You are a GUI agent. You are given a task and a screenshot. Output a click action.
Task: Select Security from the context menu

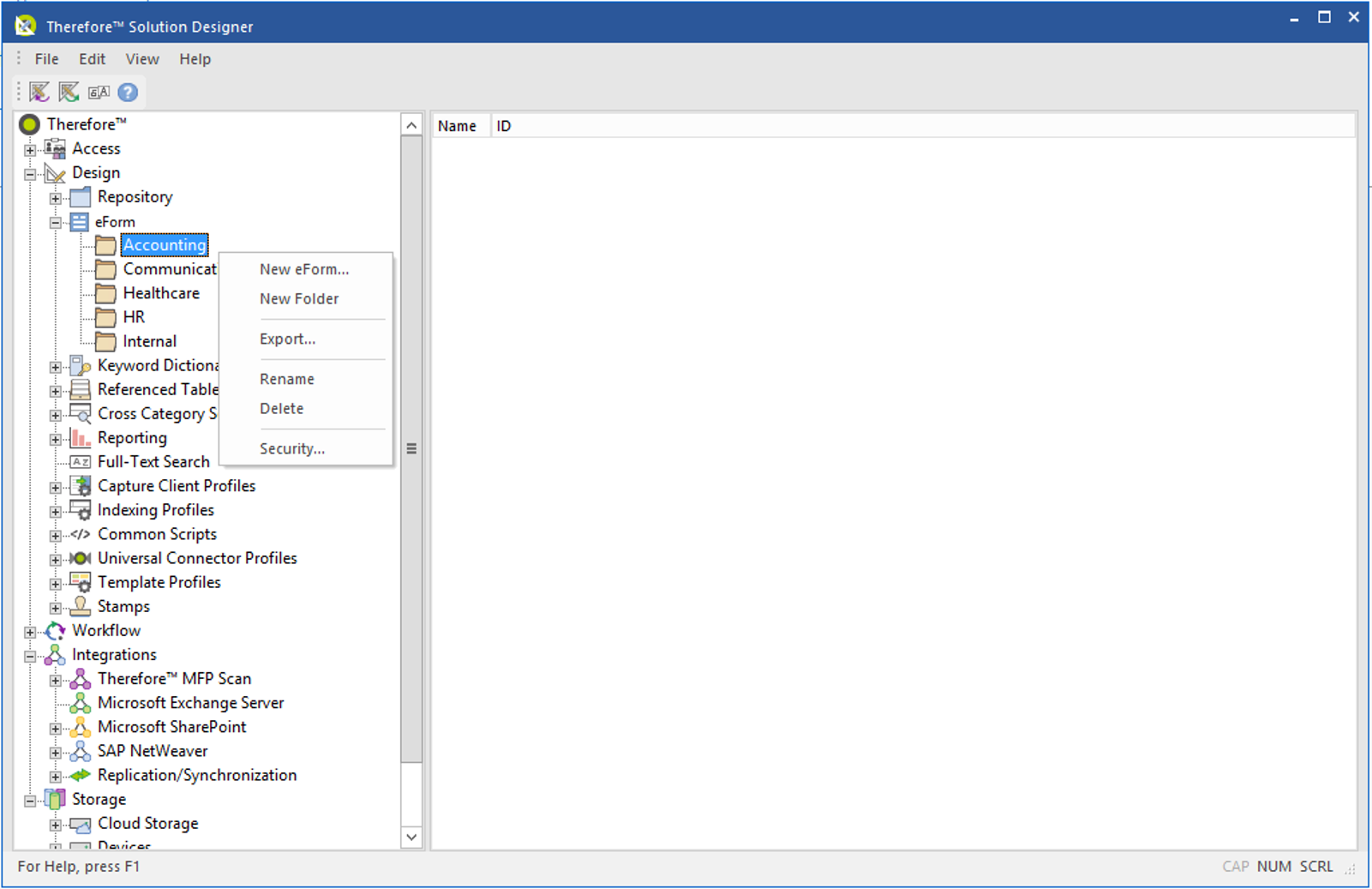[x=291, y=448]
